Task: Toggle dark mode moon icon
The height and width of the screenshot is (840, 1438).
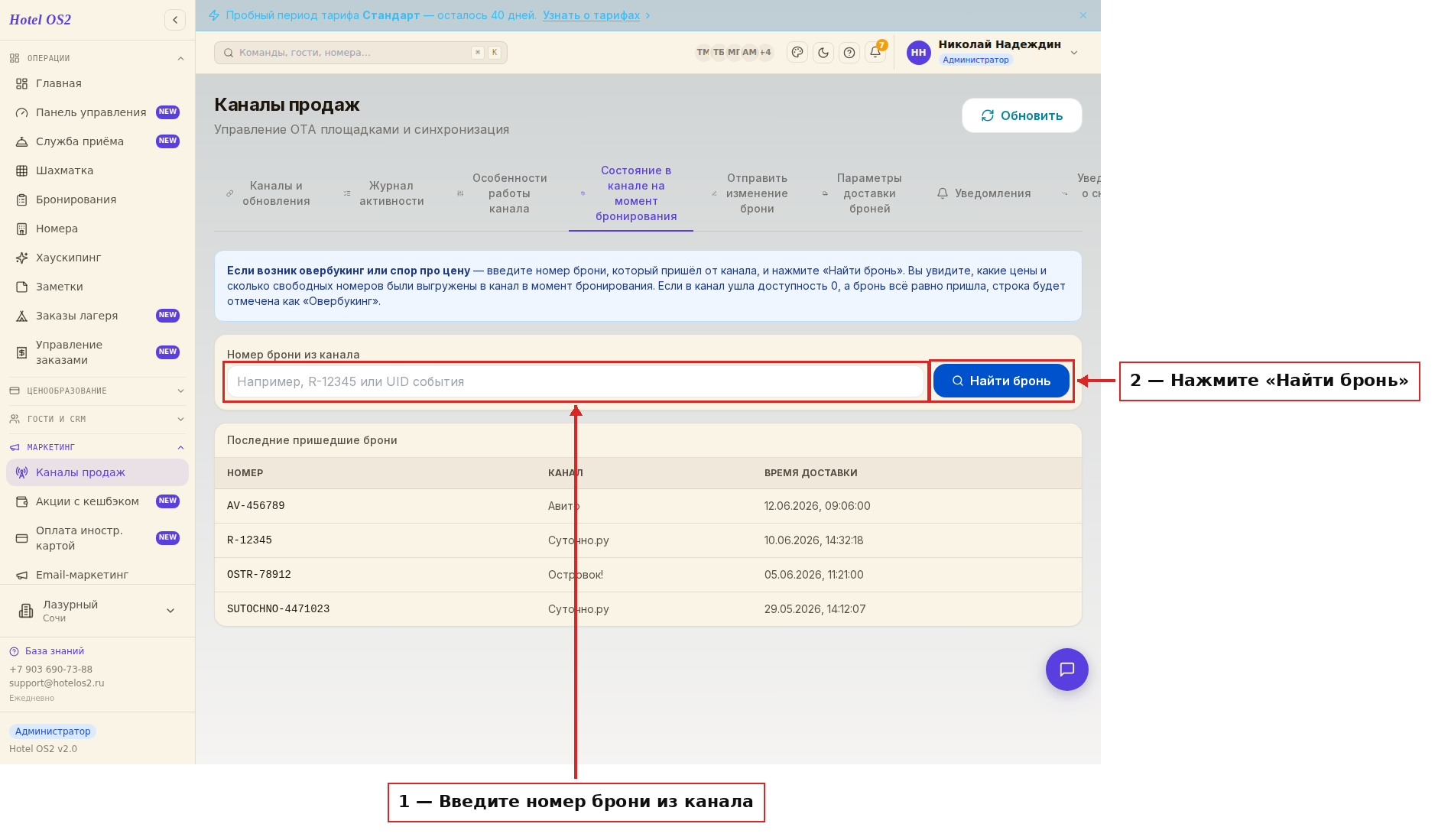Action: coord(823,53)
